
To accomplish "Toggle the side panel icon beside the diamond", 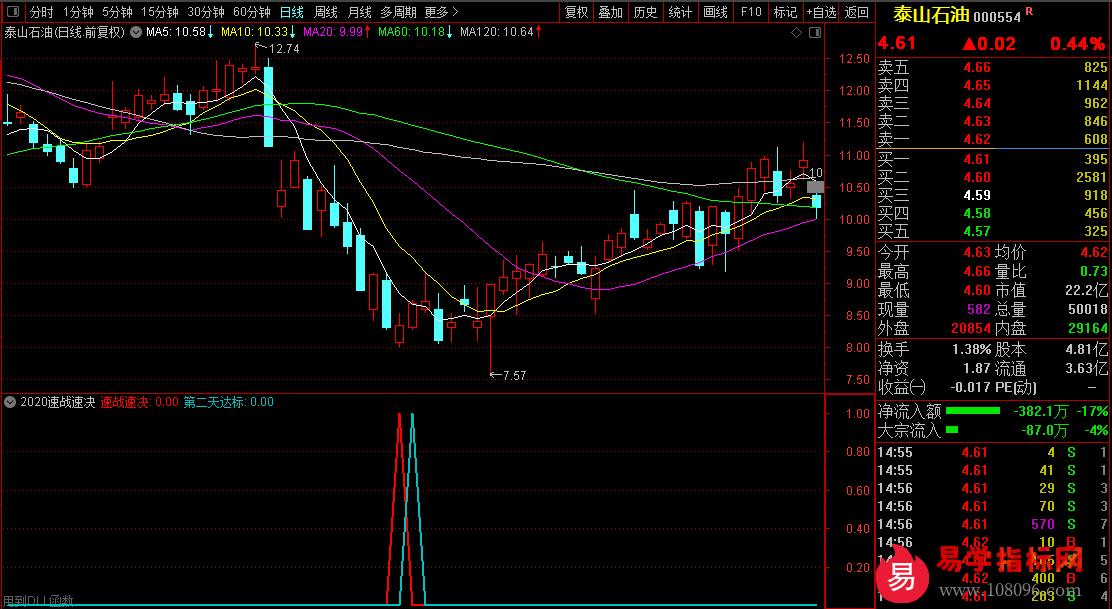I will (x=812, y=33).
